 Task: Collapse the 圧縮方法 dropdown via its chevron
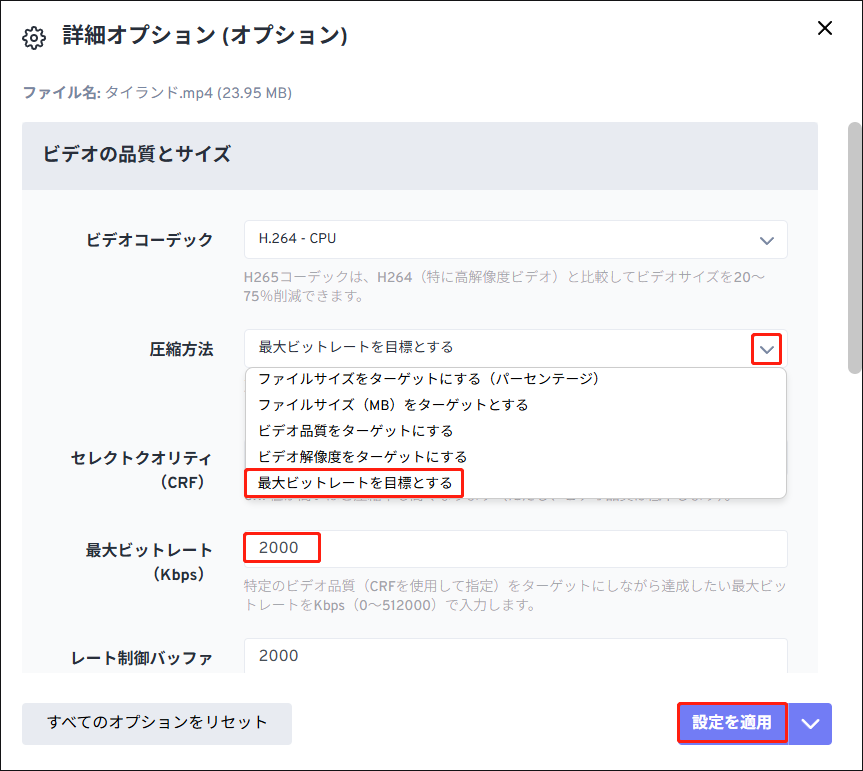point(767,348)
